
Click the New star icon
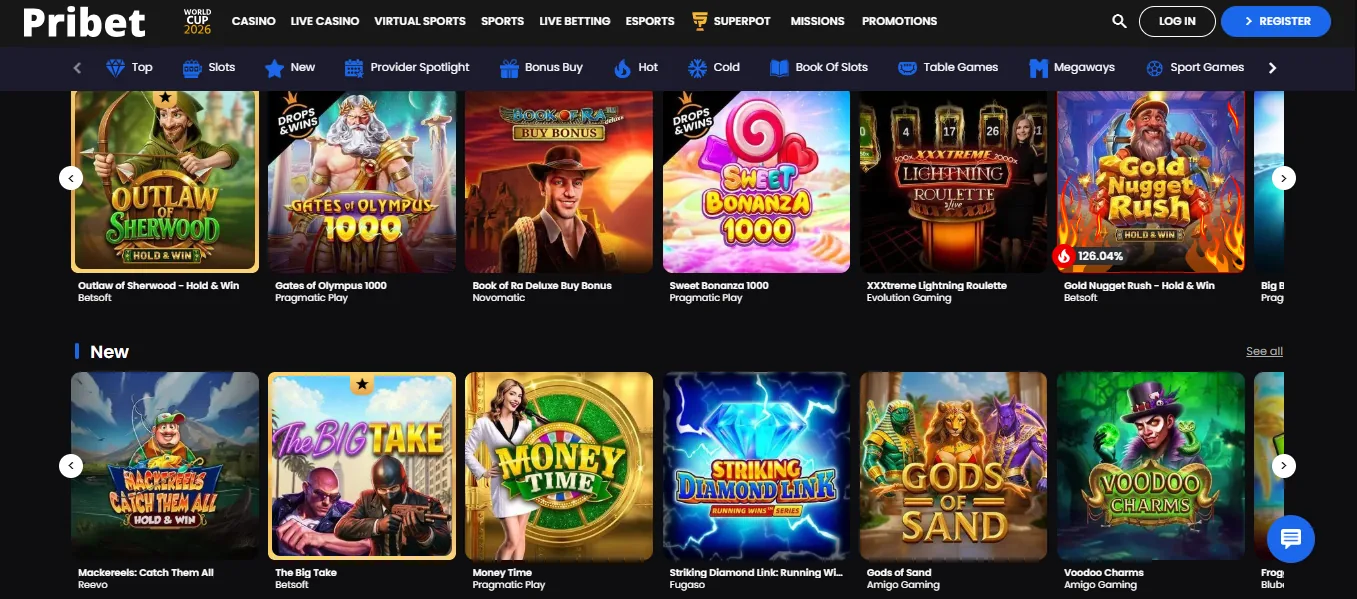[274, 68]
